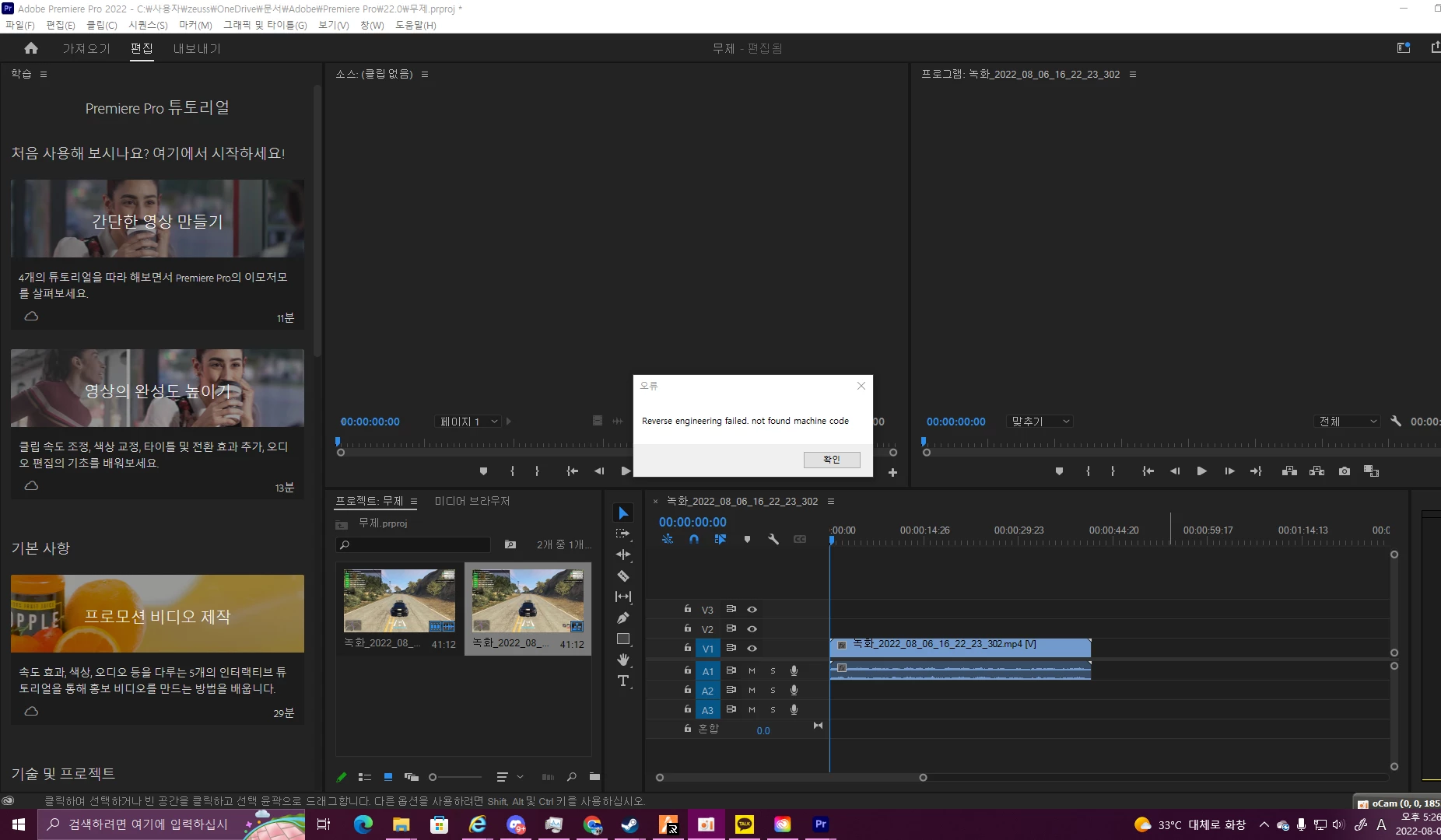Open the workspaces icon in header
This screenshot has width=1441, height=840.
[x=1404, y=48]
